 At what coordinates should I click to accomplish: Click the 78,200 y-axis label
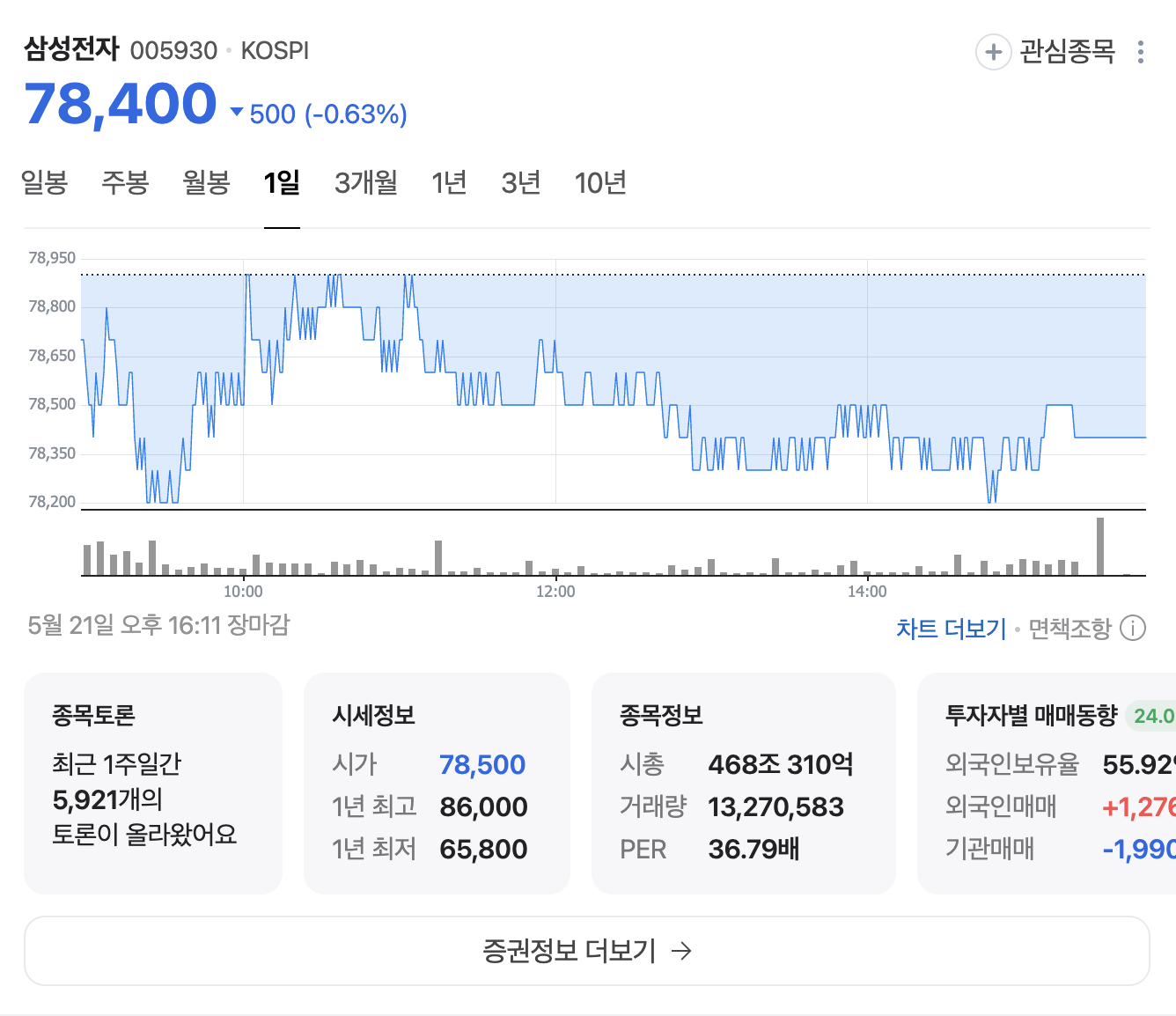pyautogui.click(x=52, y=502)
